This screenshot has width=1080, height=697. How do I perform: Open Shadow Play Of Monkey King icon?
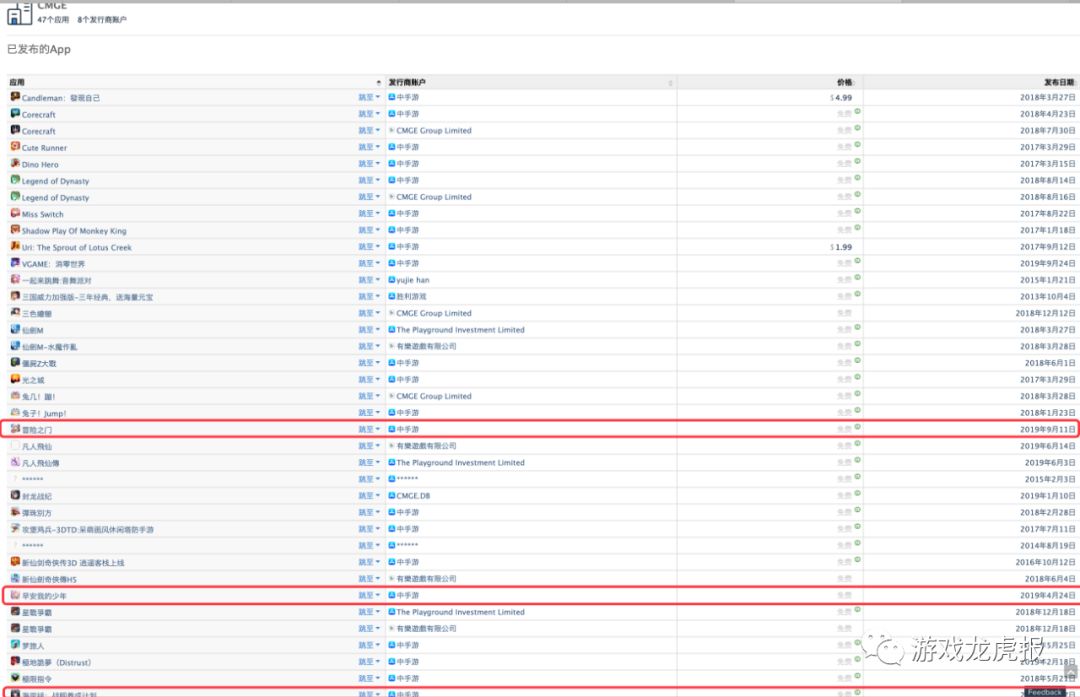15,229
